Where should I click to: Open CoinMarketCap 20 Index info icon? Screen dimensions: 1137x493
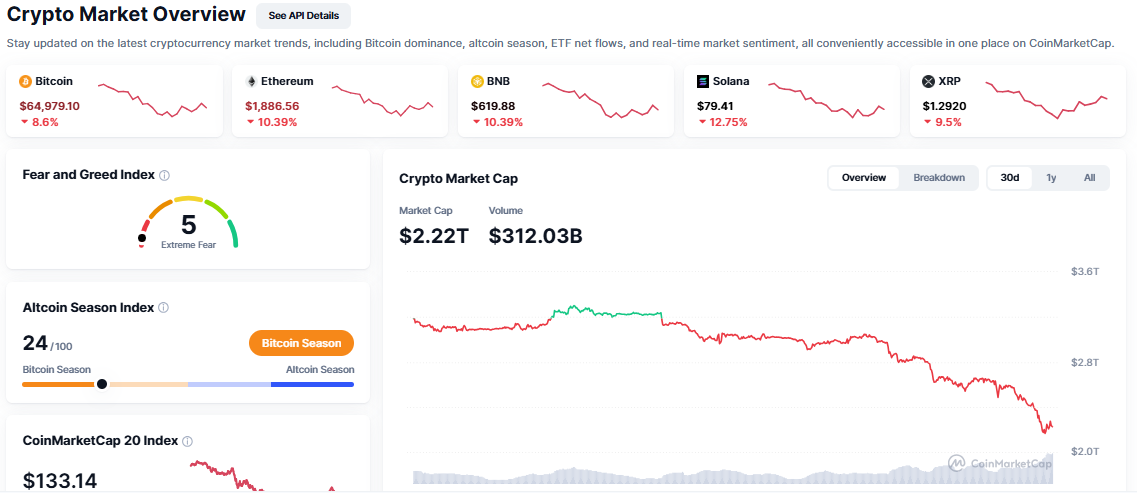click(187, 441)
